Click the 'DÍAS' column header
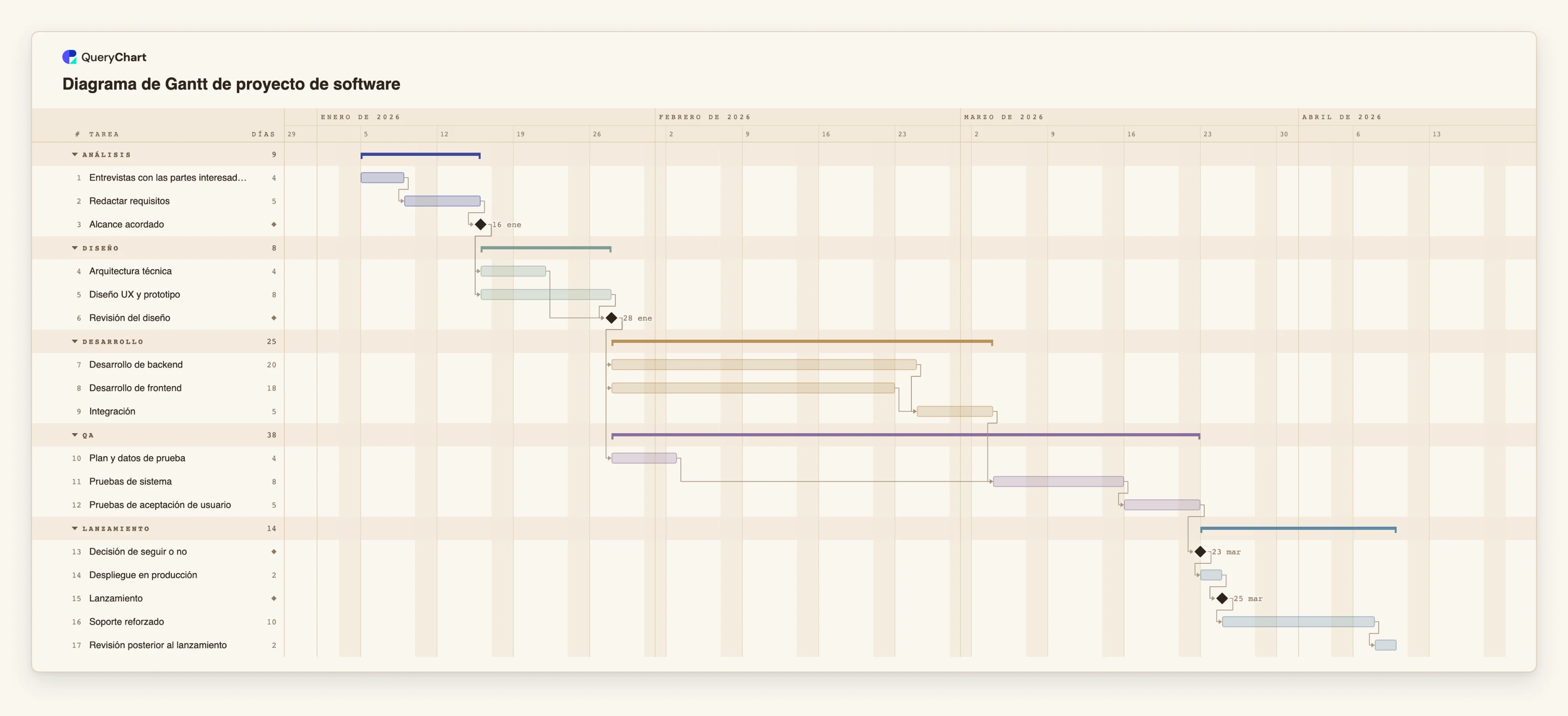This screenshot has width=1568, height=716. click(263, 134)
